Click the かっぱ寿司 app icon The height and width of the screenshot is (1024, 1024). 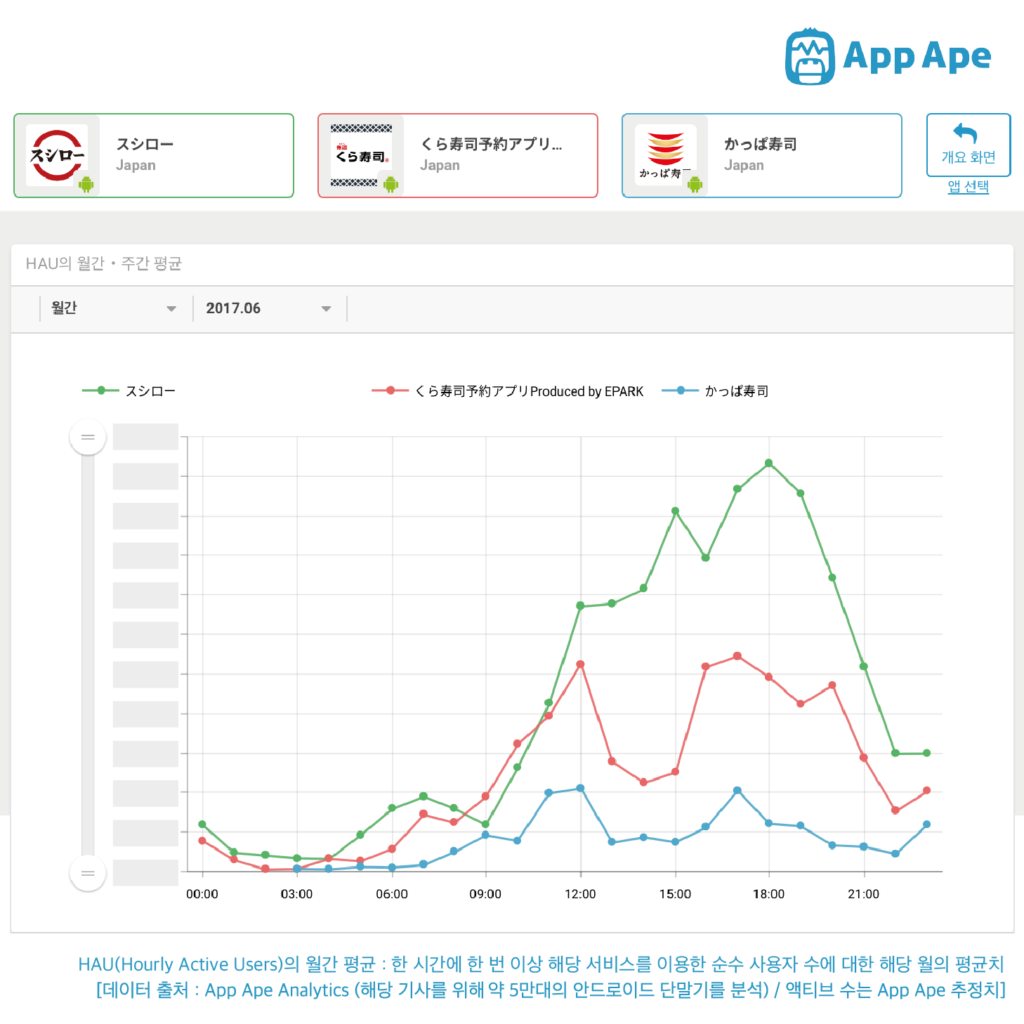665,155
